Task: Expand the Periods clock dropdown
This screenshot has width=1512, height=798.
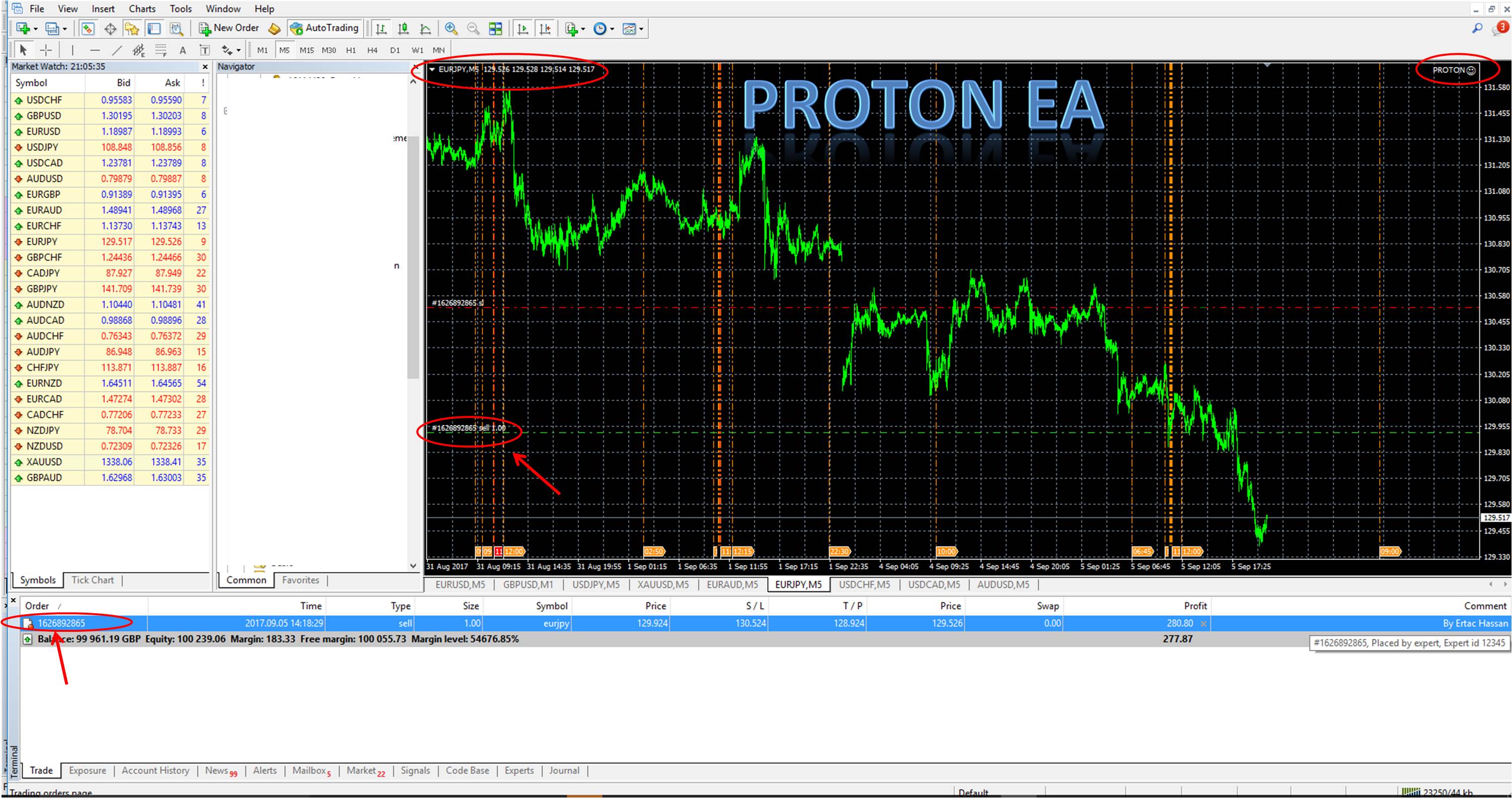Action: (x=612, y=29)
